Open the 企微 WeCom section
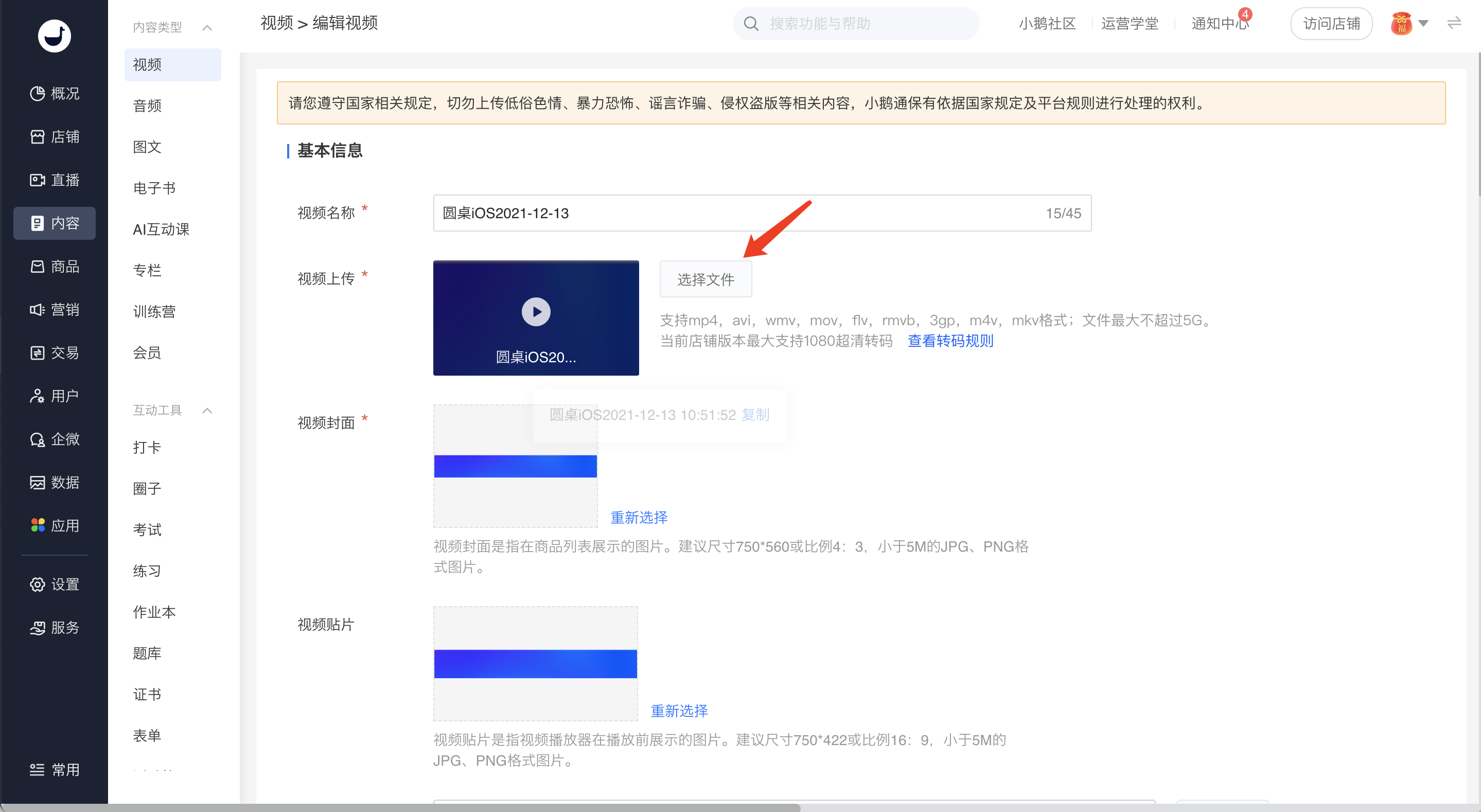 coord(55,439)
